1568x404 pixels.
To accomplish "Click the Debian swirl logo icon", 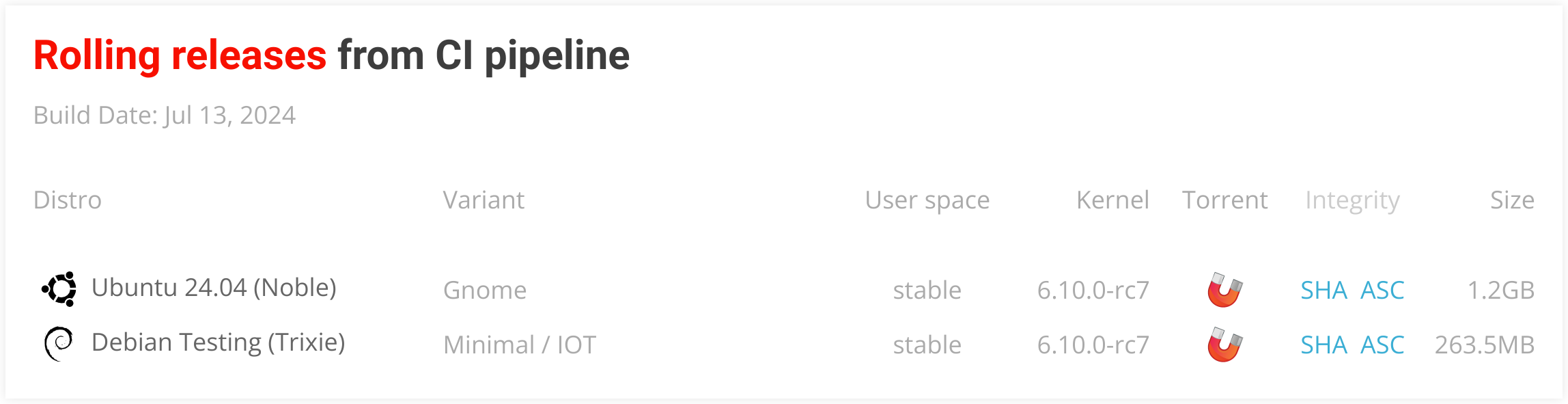I will click(x=59, y=343).
